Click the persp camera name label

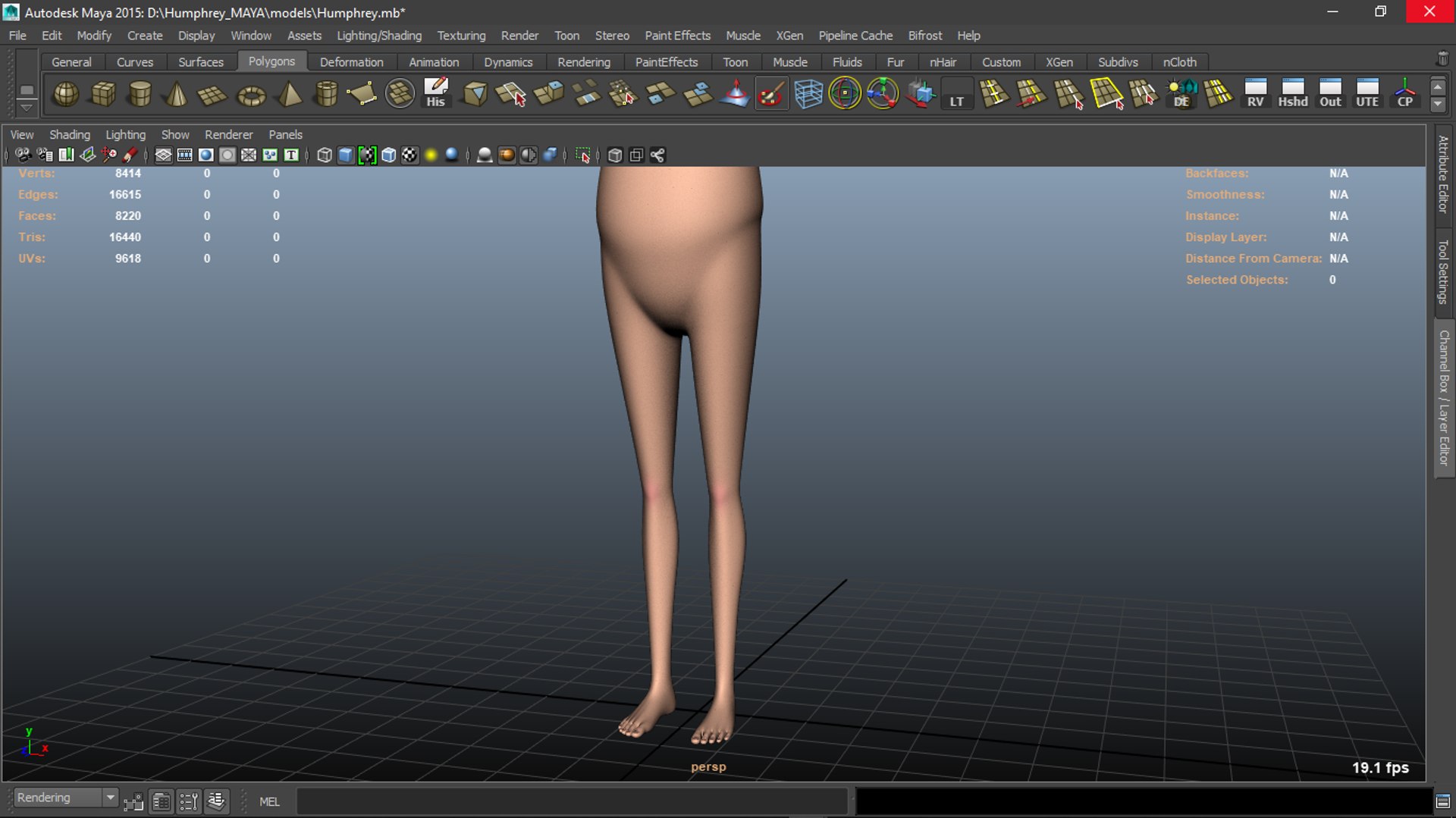tap(708, 767)
